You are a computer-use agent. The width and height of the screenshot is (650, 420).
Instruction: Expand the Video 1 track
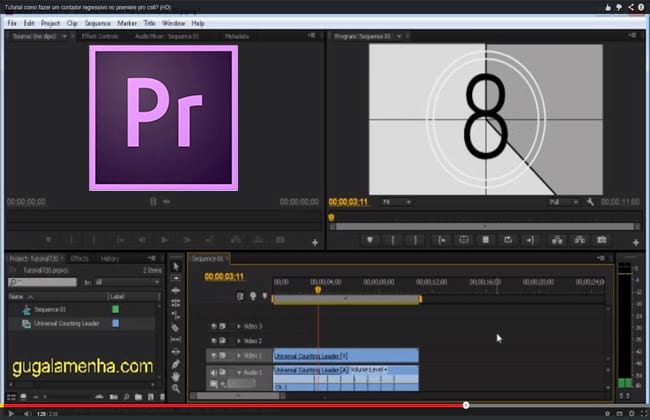click(x=239, y=356)
